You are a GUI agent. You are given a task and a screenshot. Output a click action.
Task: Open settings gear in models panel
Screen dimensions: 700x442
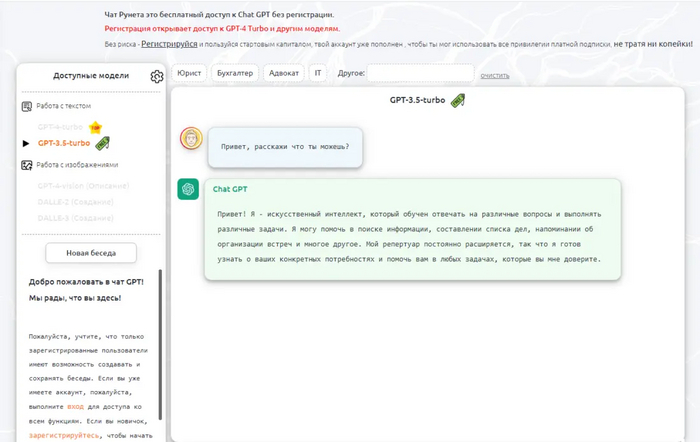pos(157,76)
